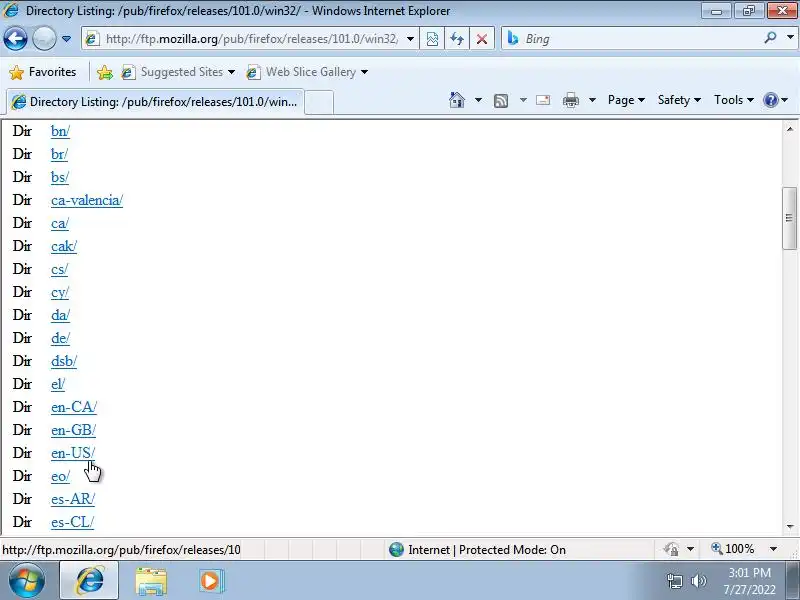Open the ca-valencia/ directory link
Screen dimensions: 800x600
click(x=87, y=200)
